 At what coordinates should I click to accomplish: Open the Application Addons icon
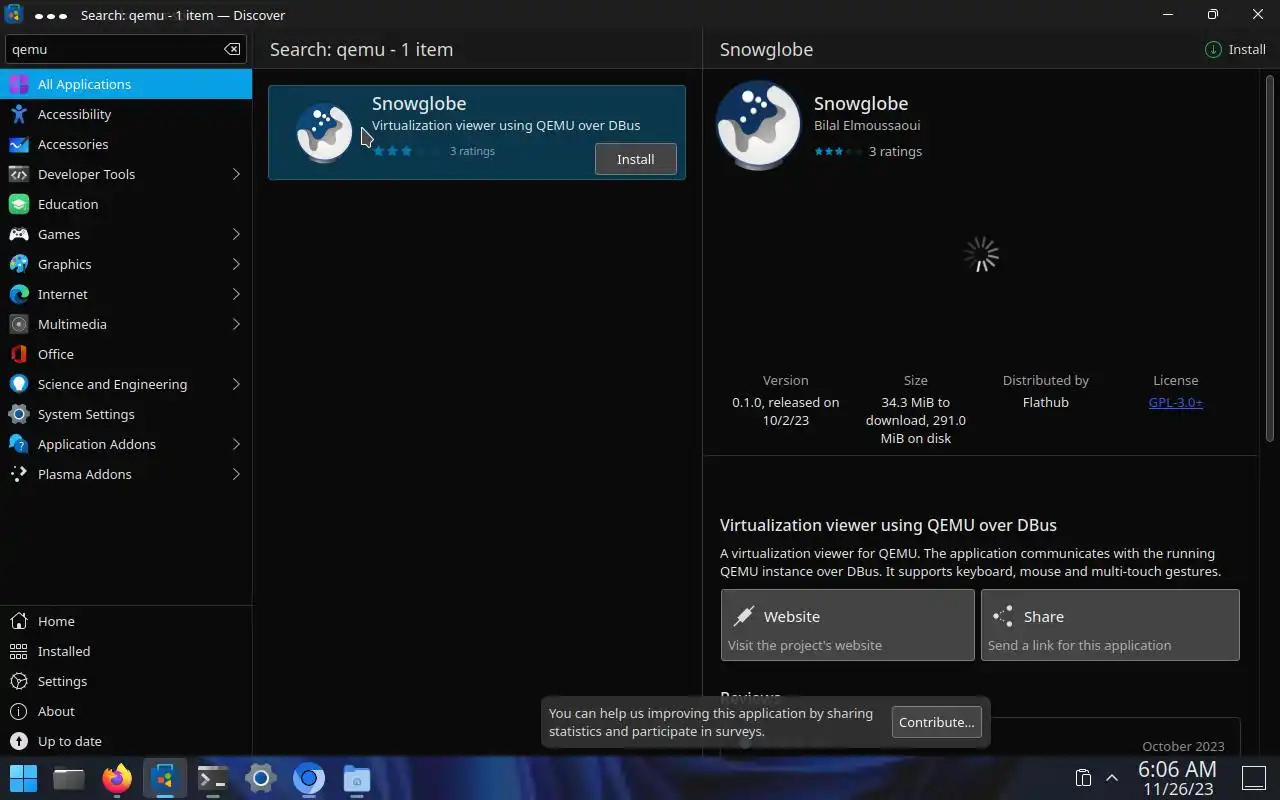[x=19, y=444]
